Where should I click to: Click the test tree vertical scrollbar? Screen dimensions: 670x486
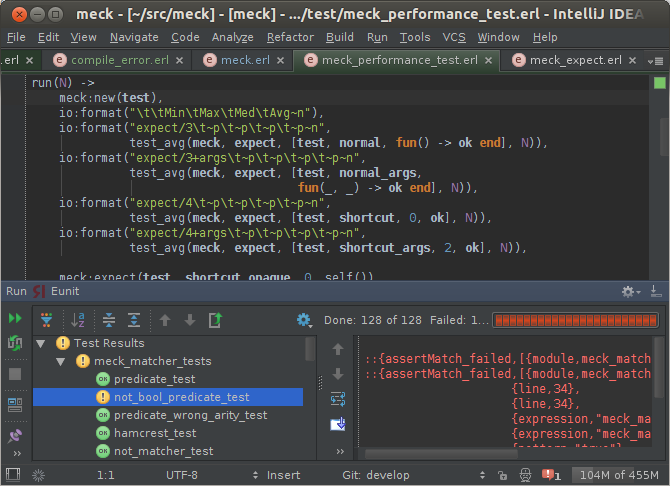click(x=311, y=350)
